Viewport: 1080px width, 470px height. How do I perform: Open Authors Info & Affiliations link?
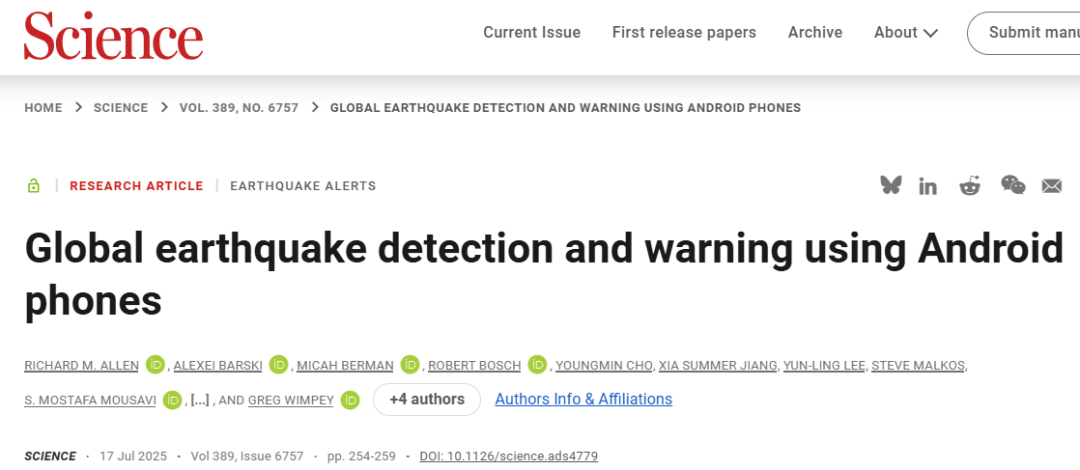583,399
